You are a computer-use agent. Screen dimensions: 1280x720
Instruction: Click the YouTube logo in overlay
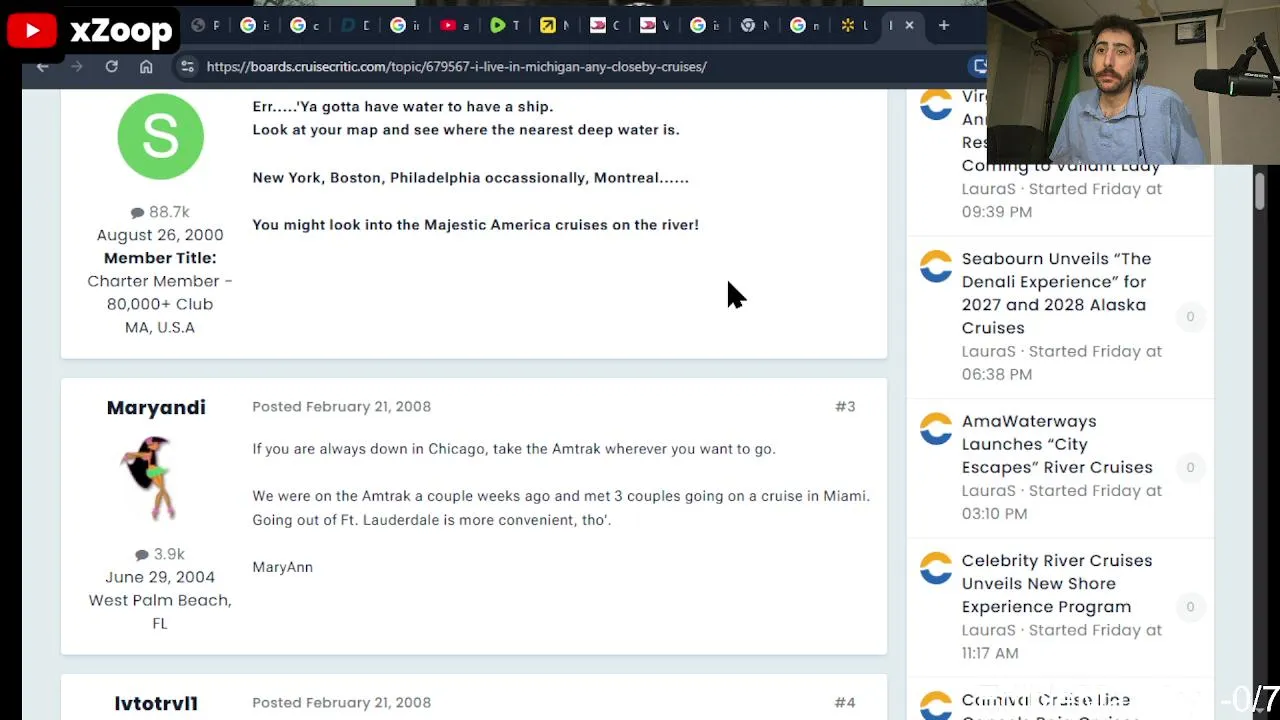31,31
